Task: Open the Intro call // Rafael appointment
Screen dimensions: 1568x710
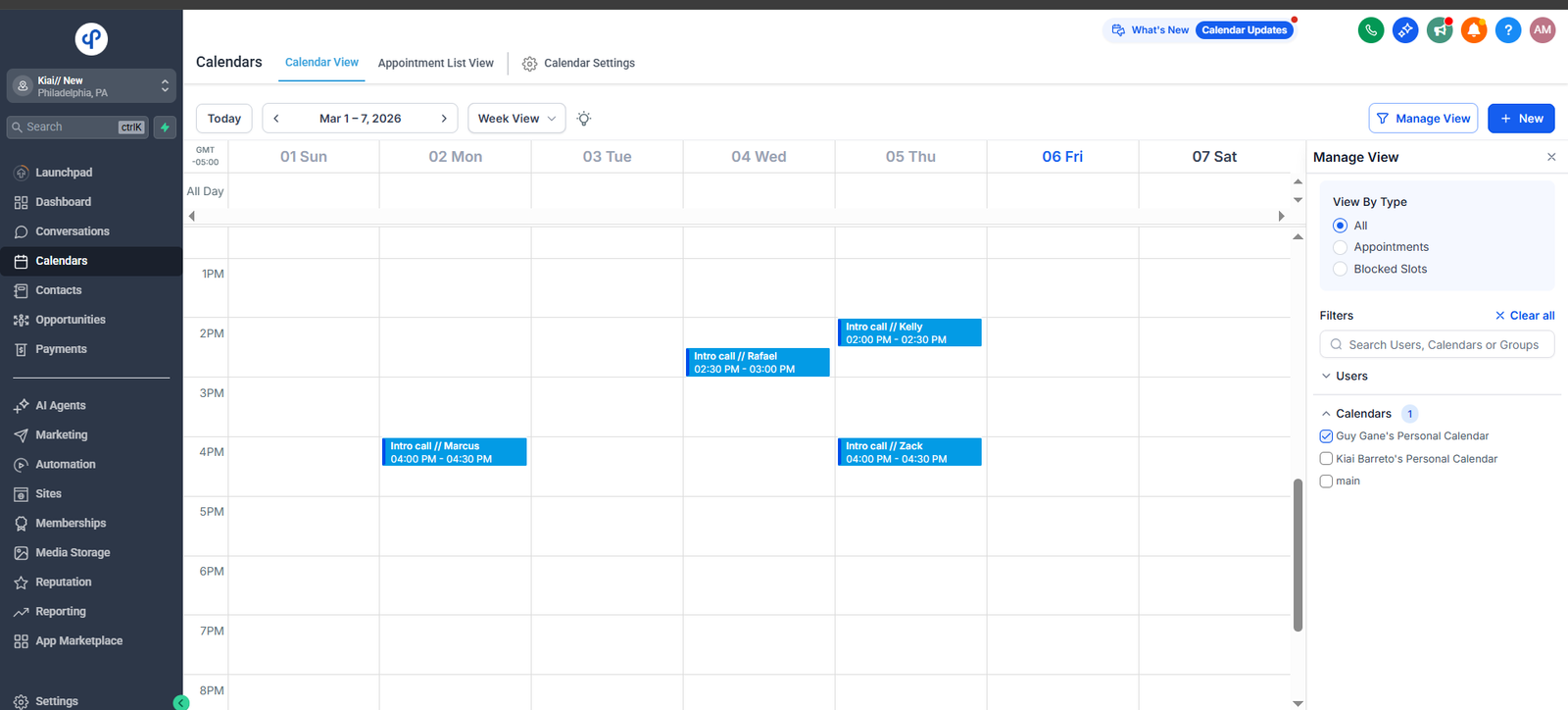Action: (x=758, y=362)
